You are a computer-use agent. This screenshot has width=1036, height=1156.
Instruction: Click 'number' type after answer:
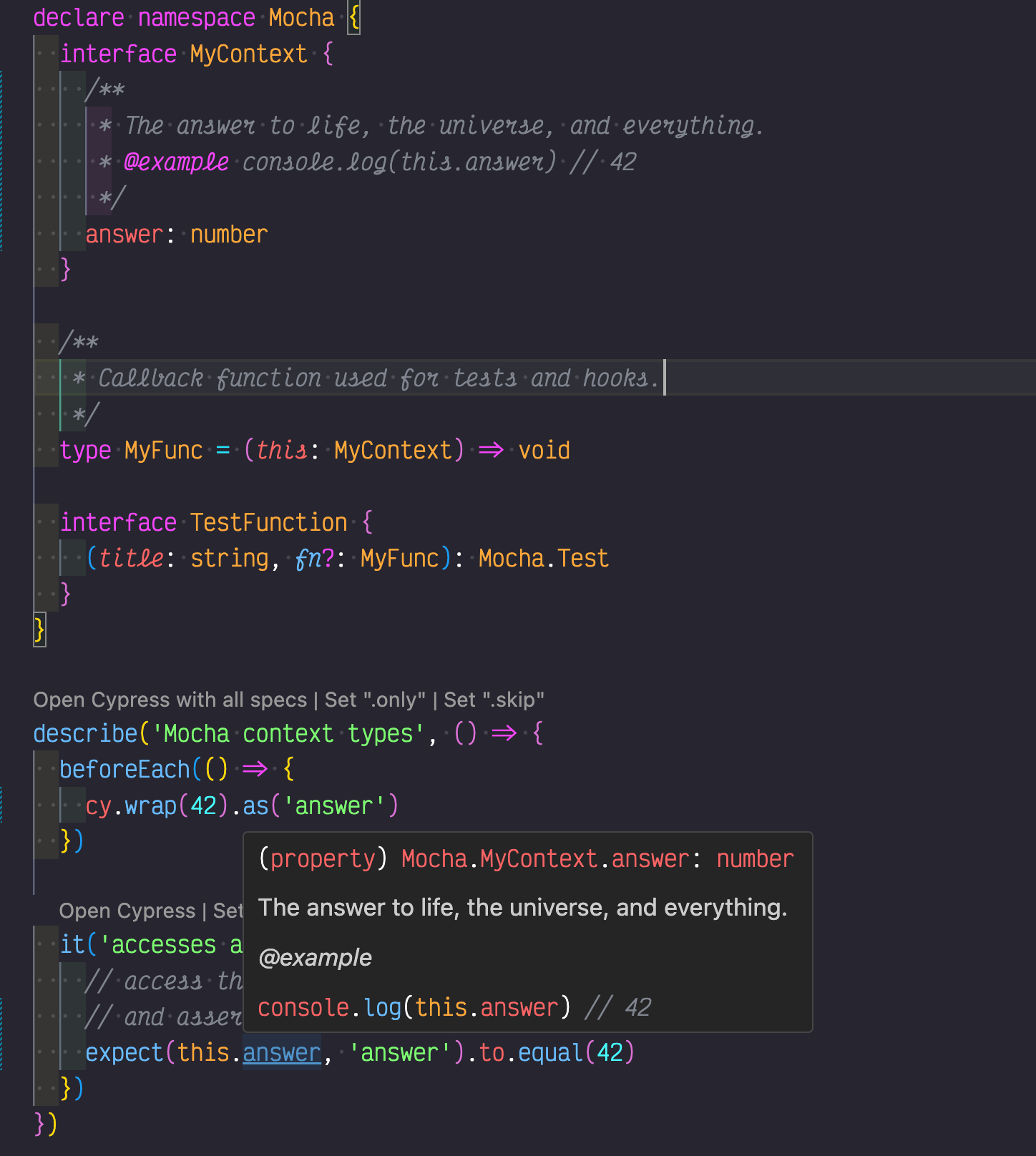[x=229, y=235]
